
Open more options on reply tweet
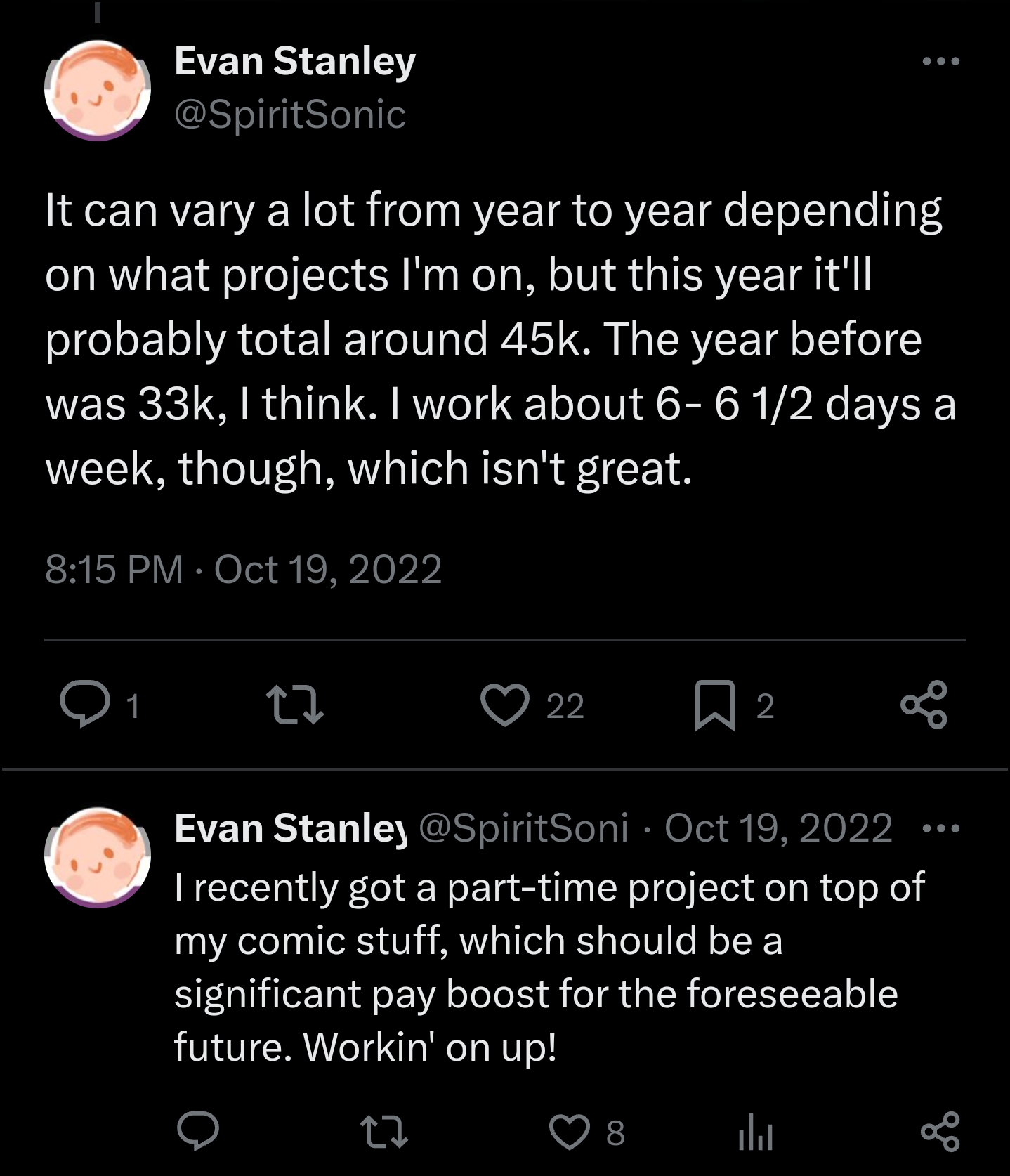click(940, 829)
